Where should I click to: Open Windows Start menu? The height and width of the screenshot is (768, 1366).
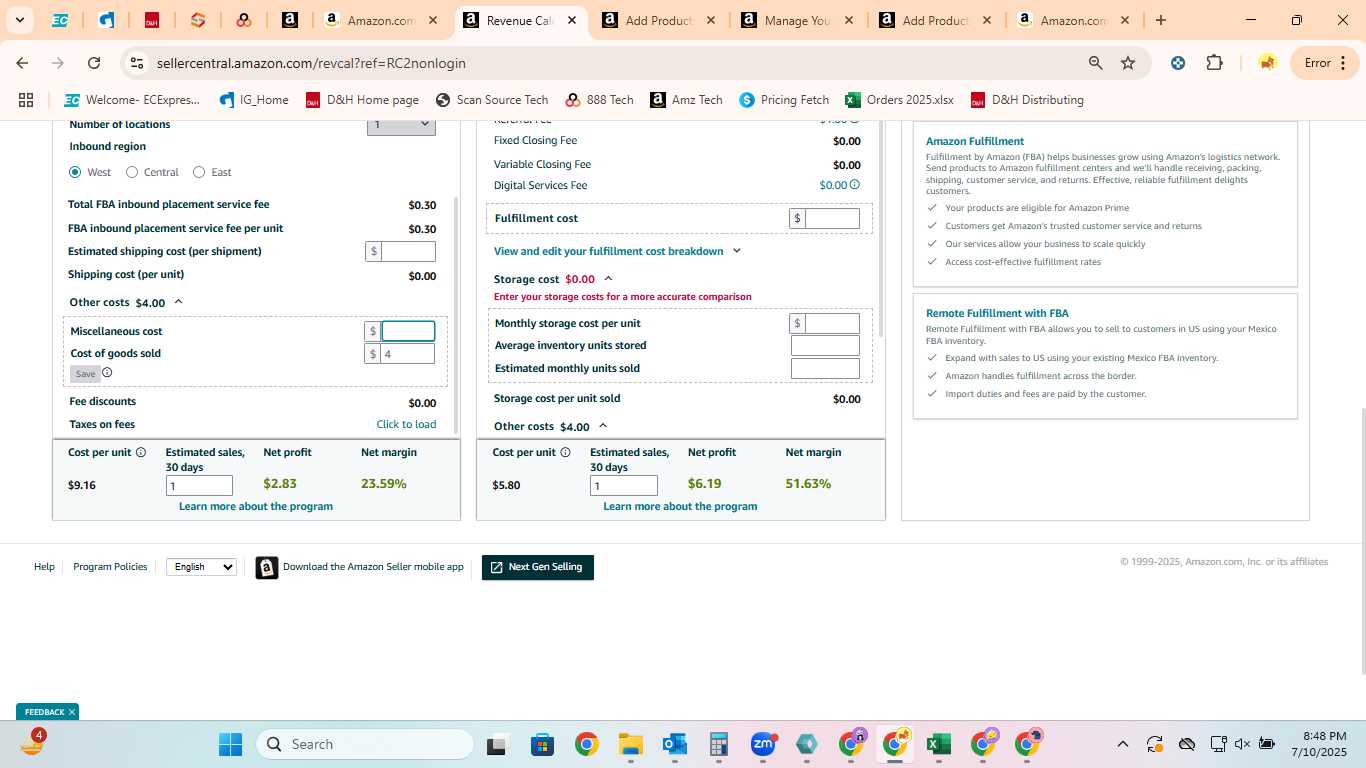(x=230, y=744)
